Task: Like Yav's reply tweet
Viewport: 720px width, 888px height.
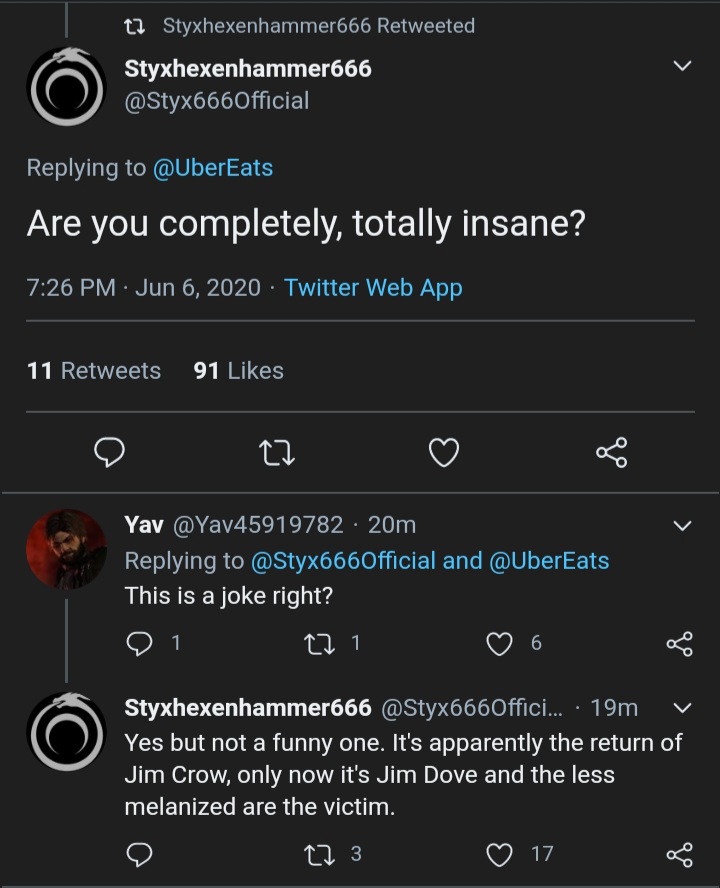Action: click(499, 643)
